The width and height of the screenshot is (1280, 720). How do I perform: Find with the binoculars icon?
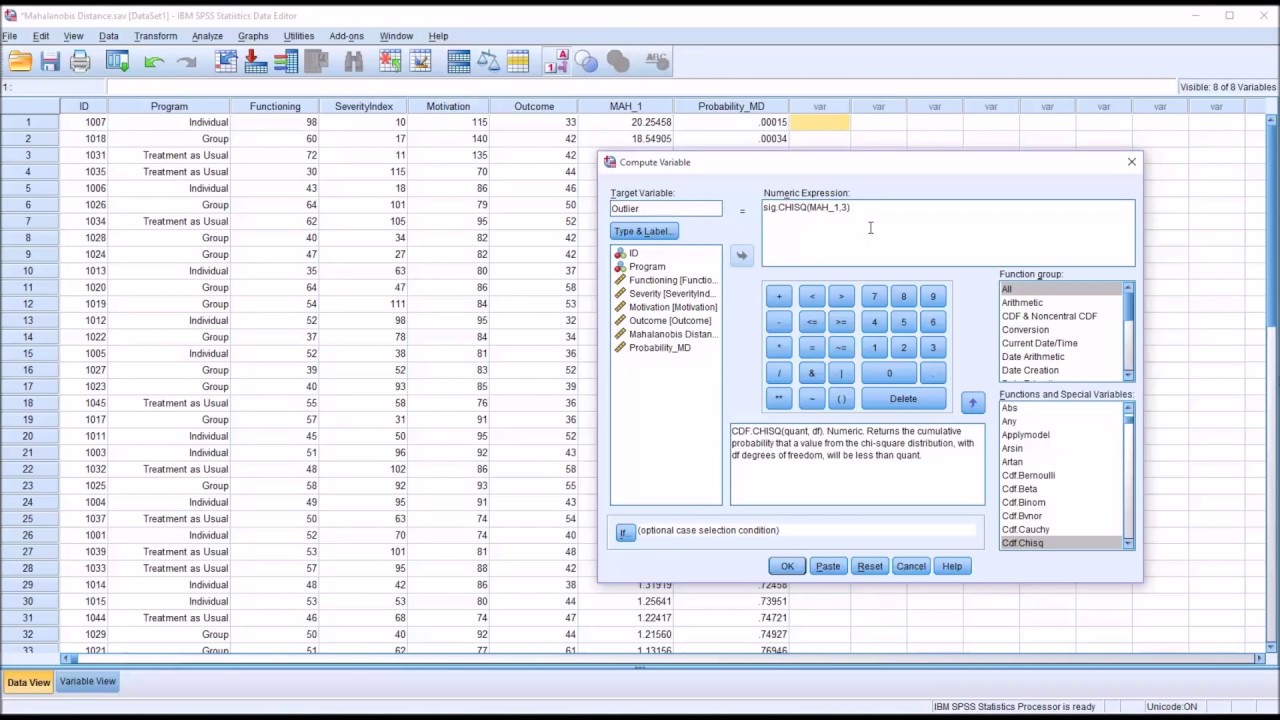pos(353,62)
